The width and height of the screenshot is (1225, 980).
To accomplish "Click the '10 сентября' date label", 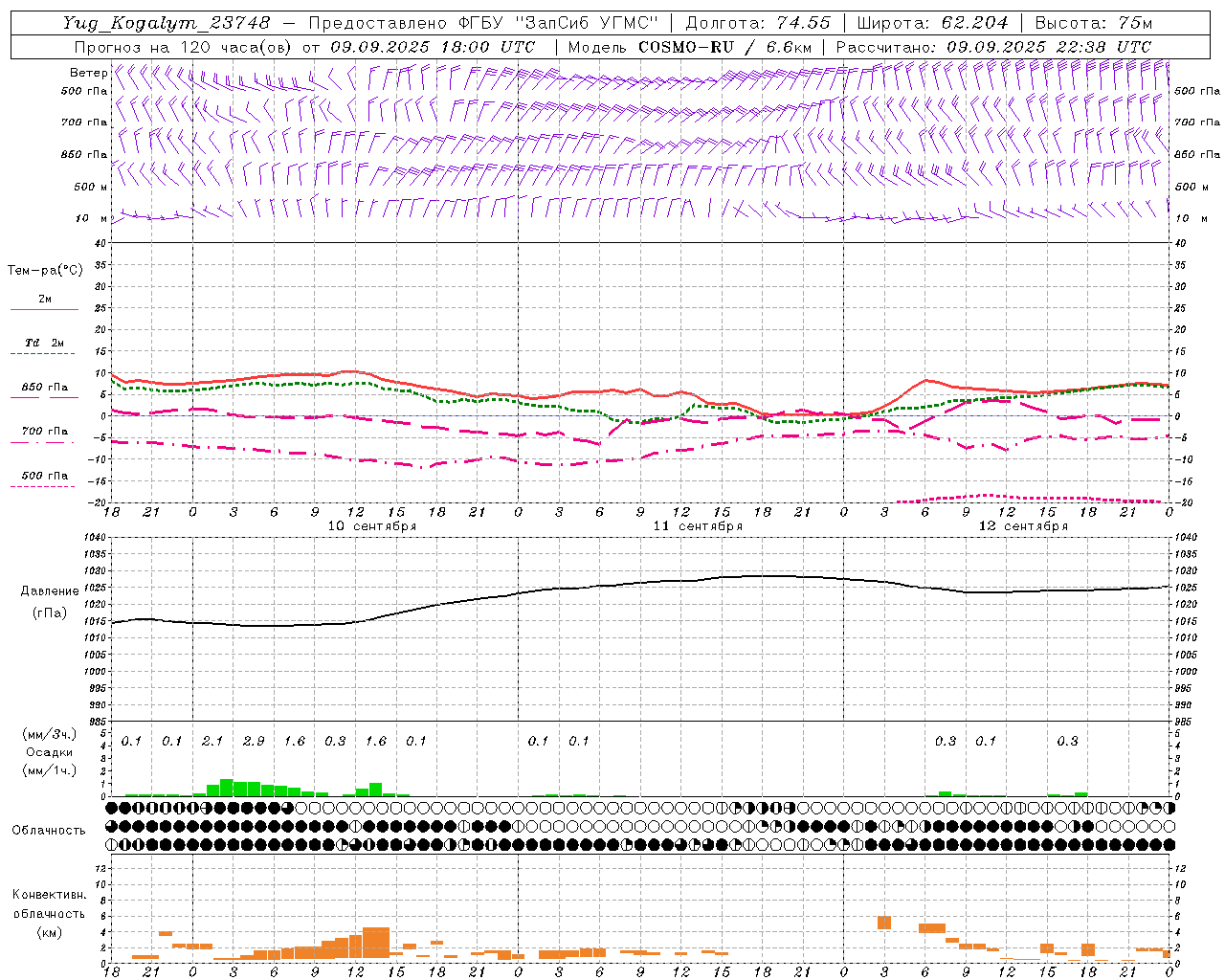I will tap(372, 526).
